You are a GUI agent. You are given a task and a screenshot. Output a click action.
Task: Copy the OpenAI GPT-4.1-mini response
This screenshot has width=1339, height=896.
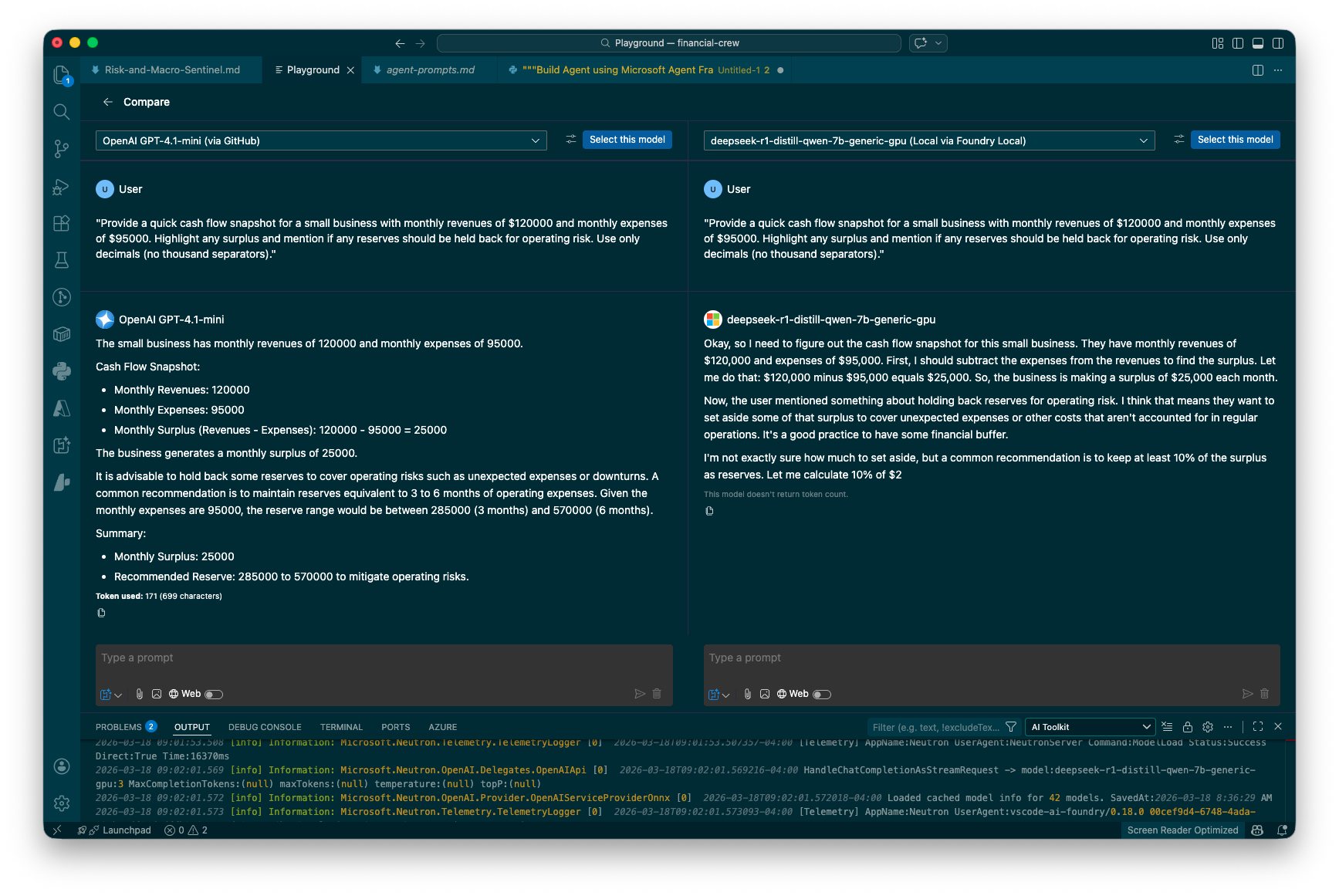tap(101, 613)
